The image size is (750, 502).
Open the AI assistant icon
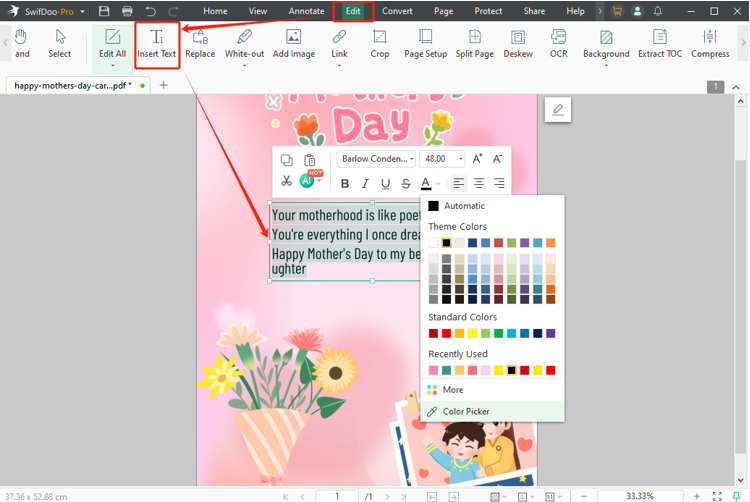[x=307, y=180]
